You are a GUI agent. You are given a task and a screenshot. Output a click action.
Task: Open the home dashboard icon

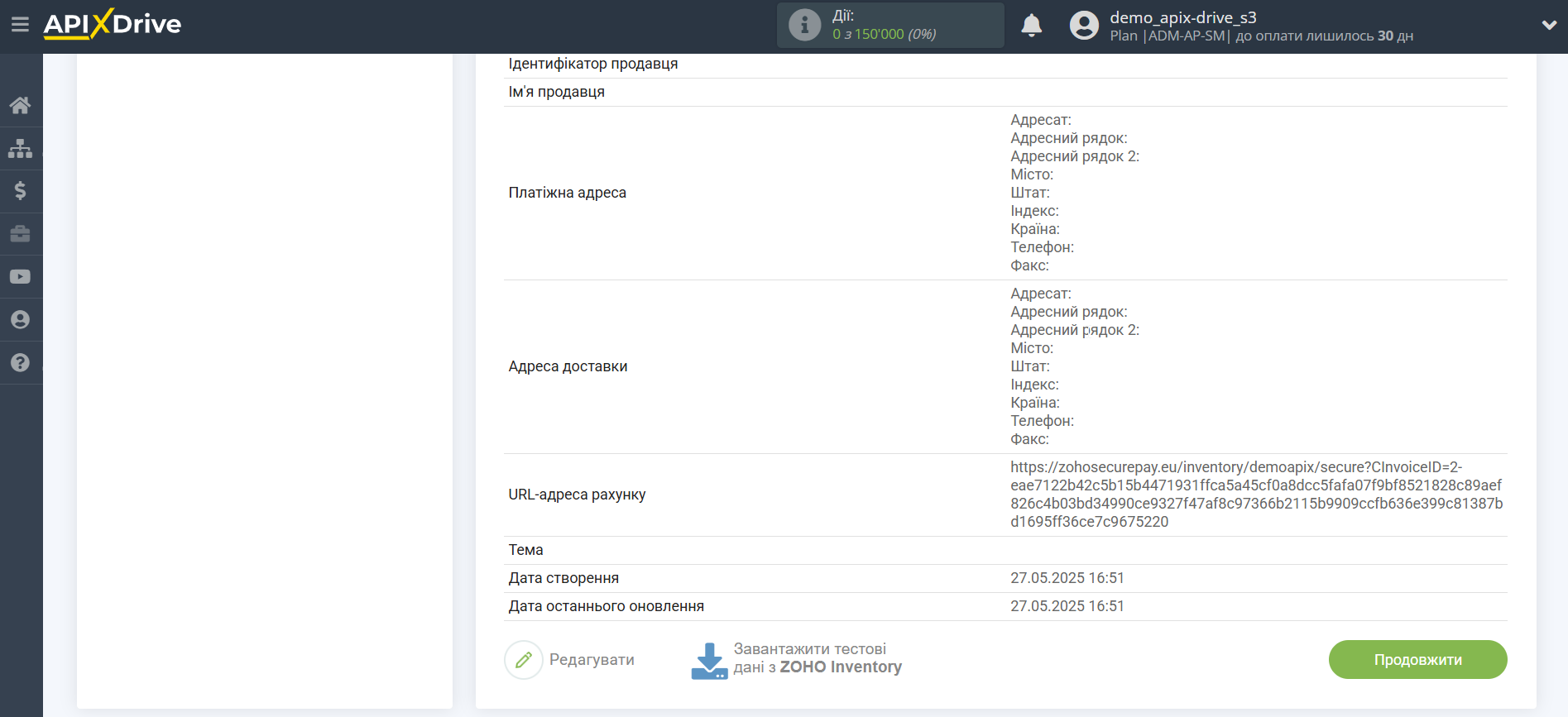[x=21, y=105]
